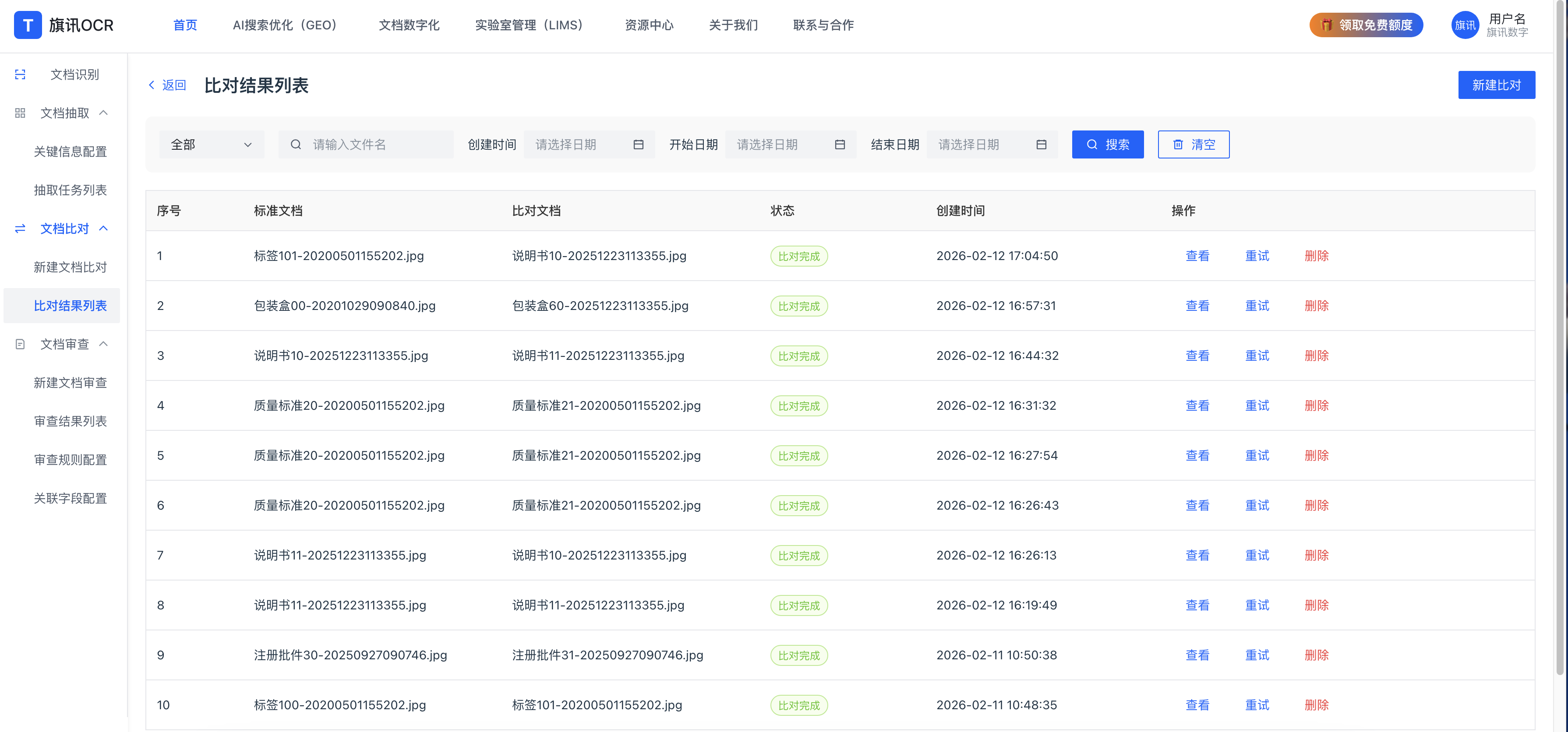Viewport: 1568px width, 732px height.
Task: Collapse the 文档比对 sidebar section
Action: pyautogui.click(x=103, y=228)
